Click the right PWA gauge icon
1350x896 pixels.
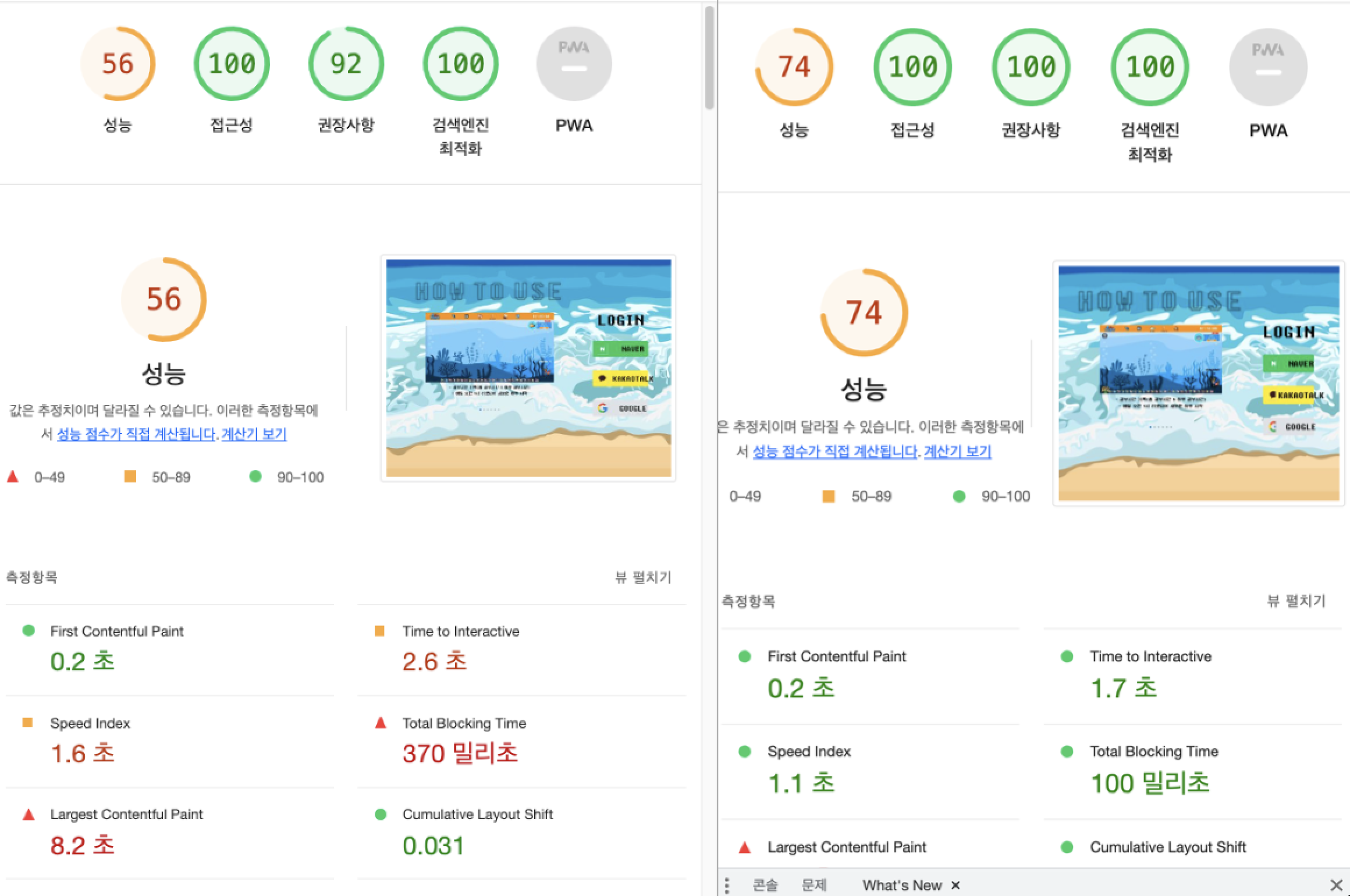[x=1268, y=67]
